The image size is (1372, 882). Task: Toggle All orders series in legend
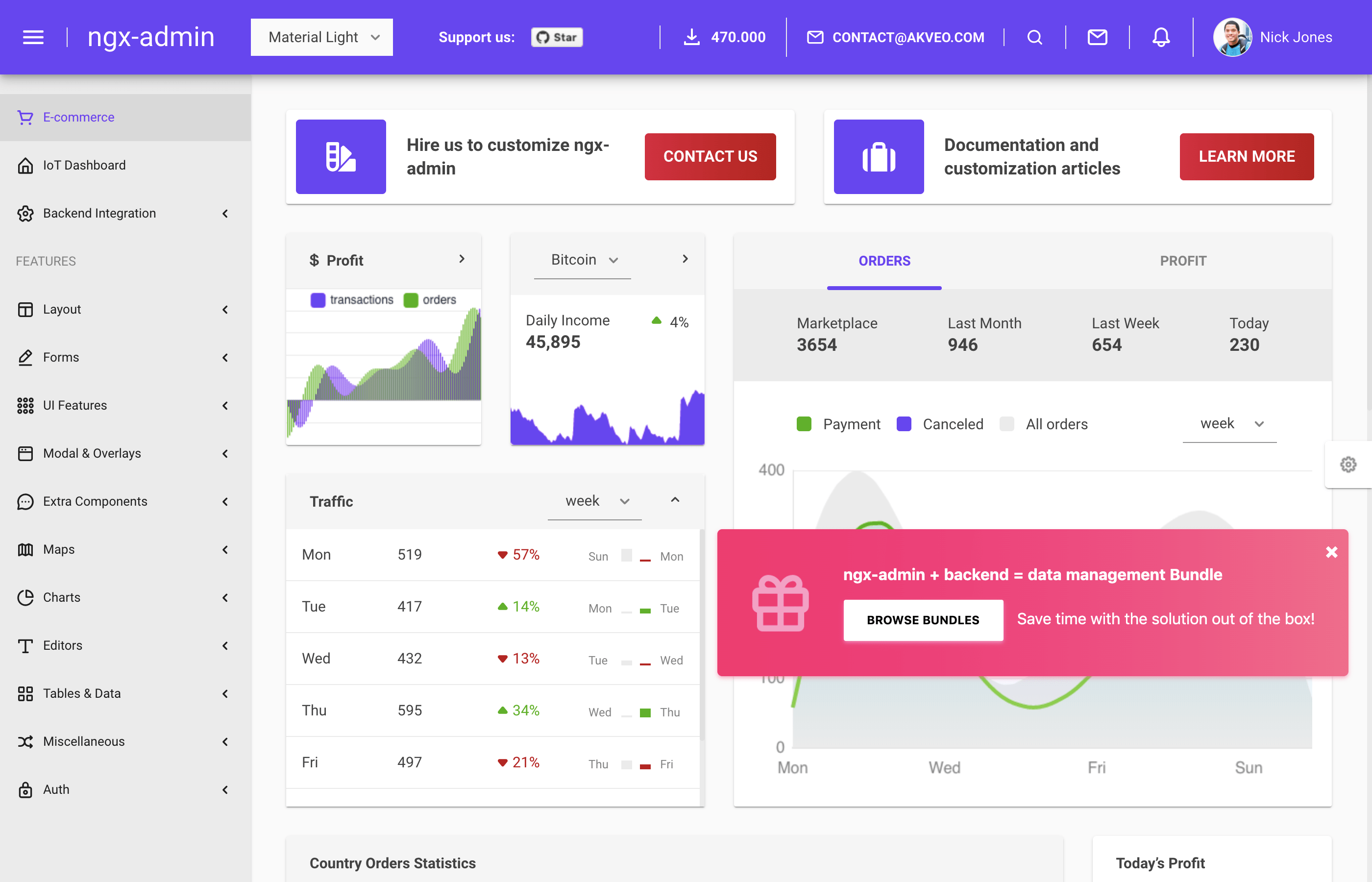click(1006, 424)
